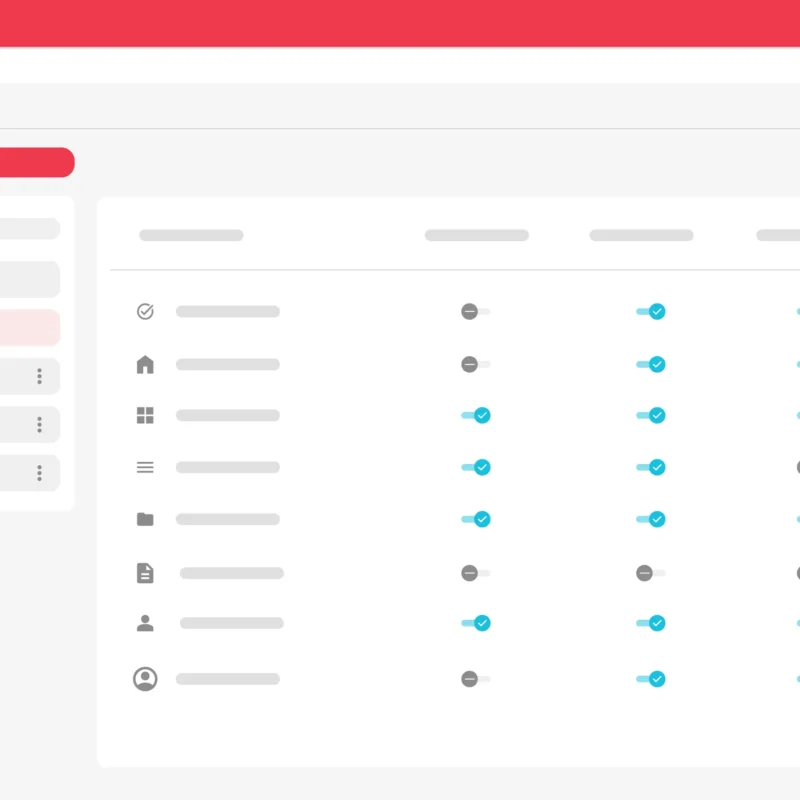The width and height of the screenshot is (800, 800).
Task: Click label placeholder in home row
Action: pyautogui.click(x=228, y=364)
